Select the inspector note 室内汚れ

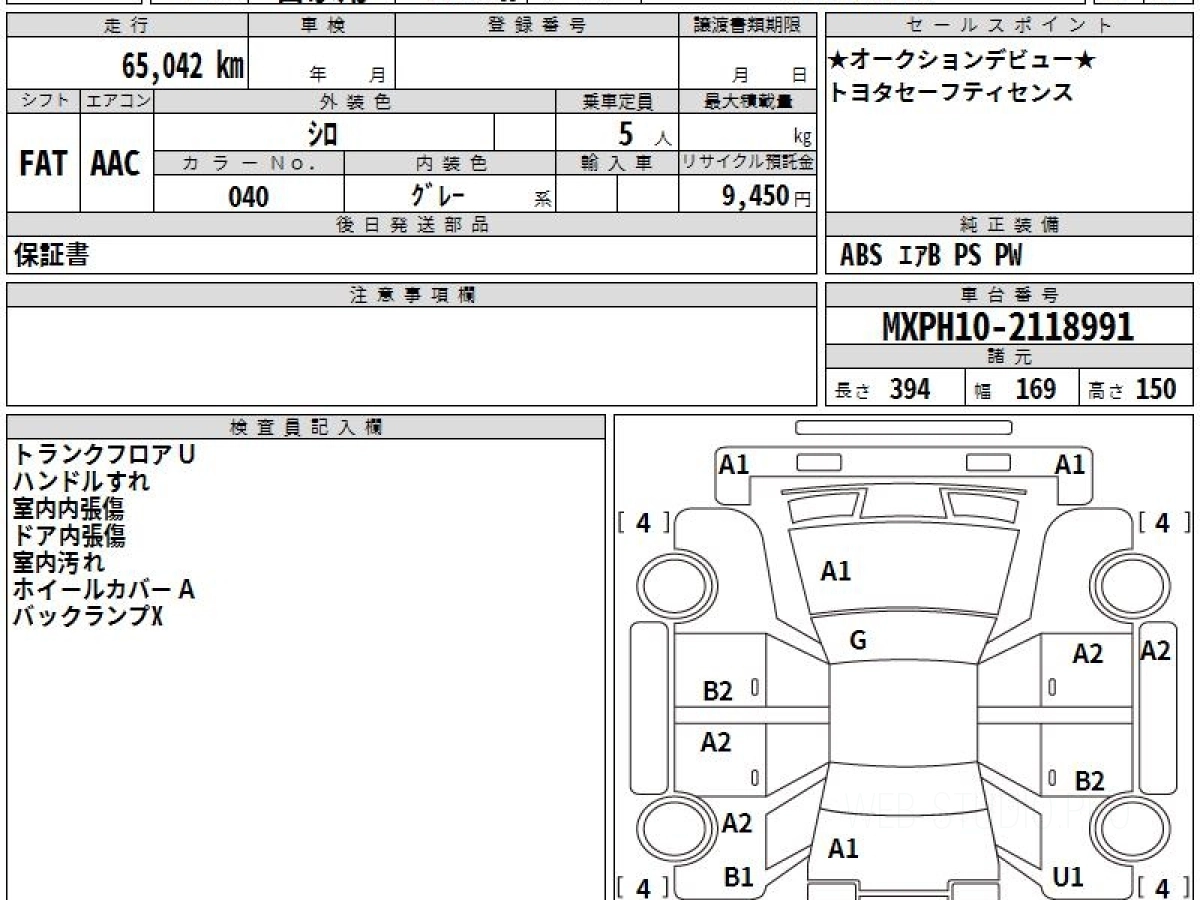coord(59,562)
